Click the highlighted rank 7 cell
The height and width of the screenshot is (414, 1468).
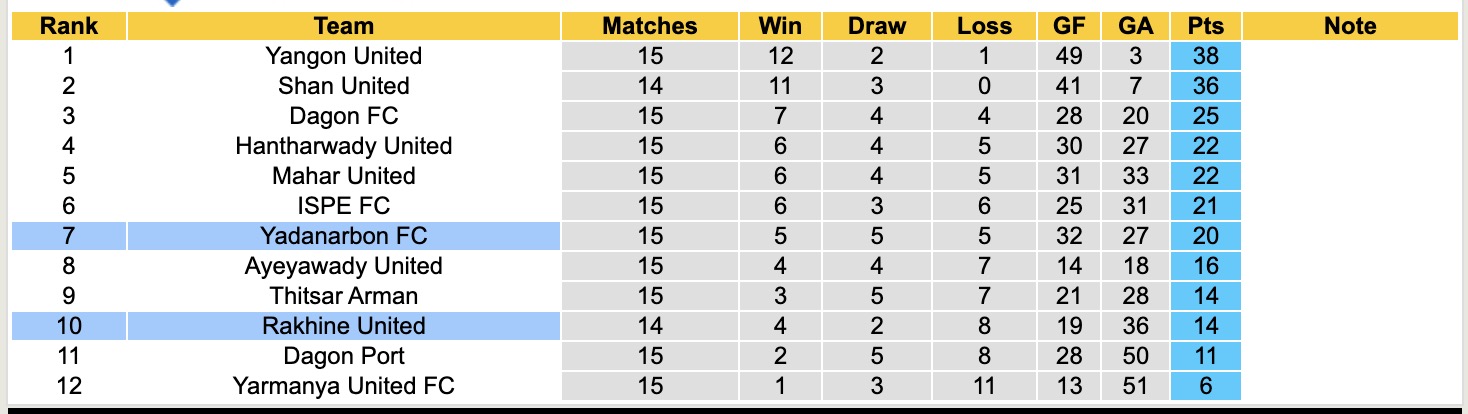(68, 236)
